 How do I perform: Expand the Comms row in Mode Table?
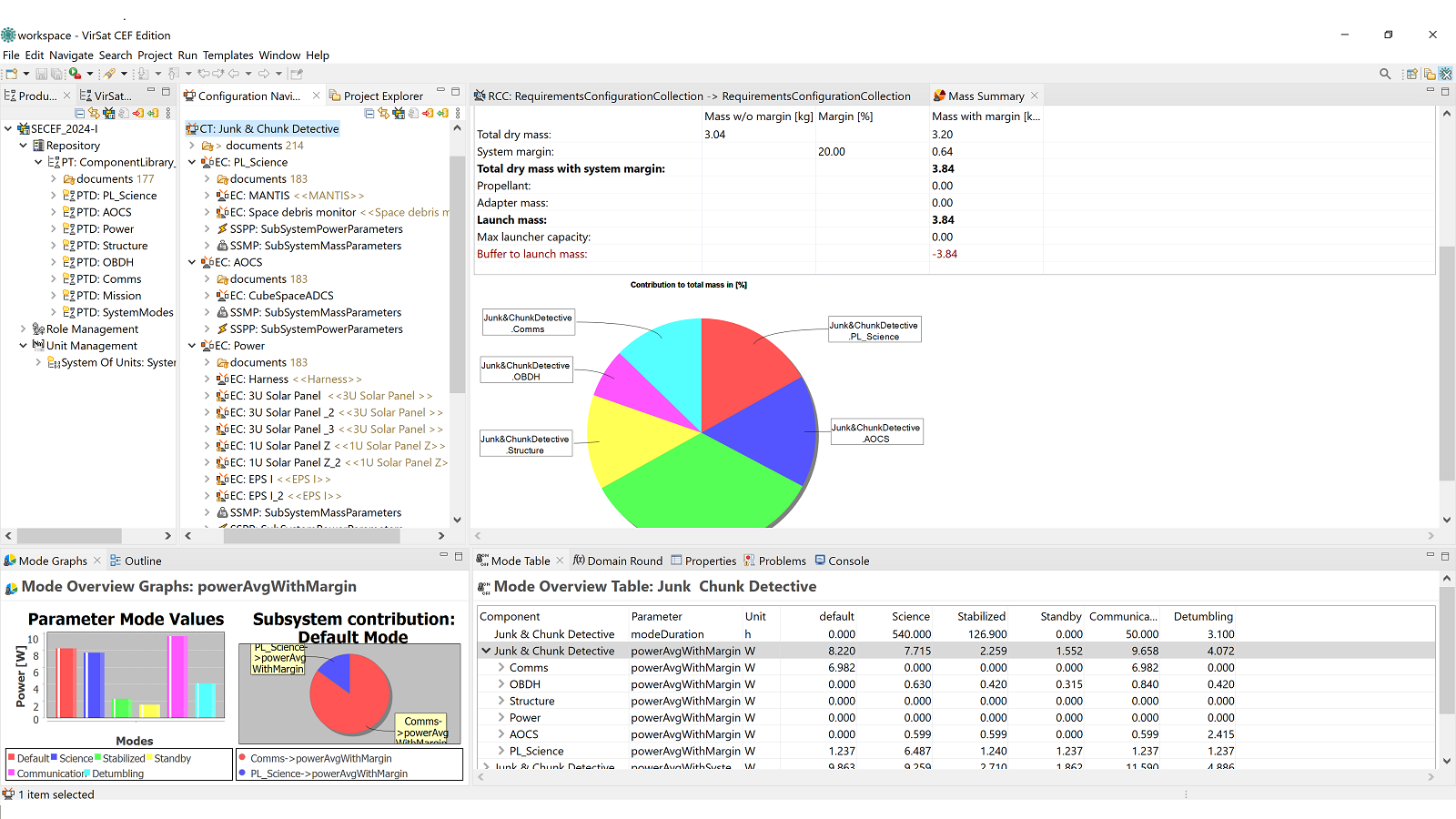(500, 668)
